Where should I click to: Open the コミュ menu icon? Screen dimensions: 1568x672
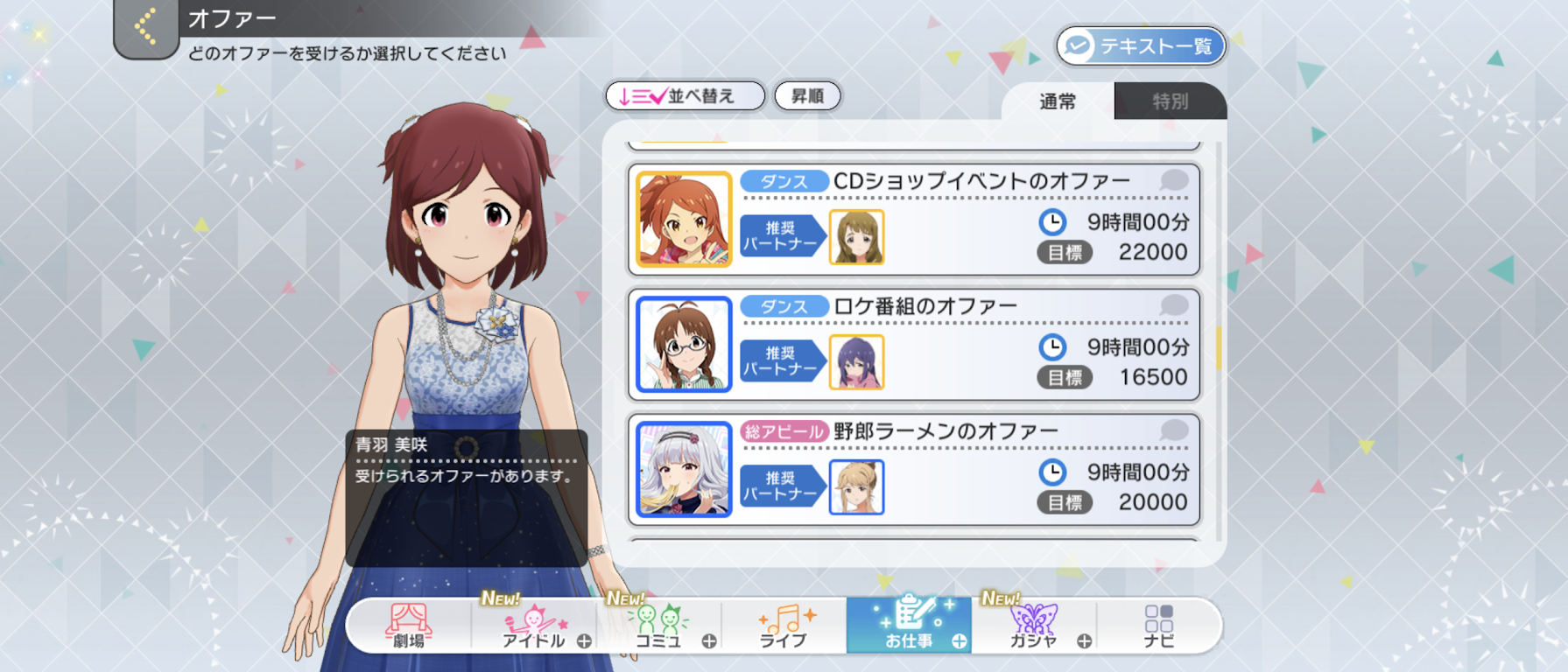coord(658,626)
